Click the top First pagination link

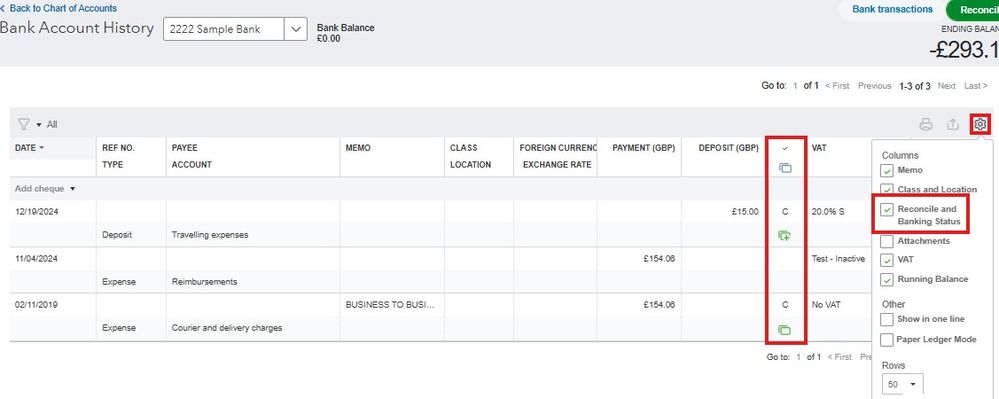[x=837, y=85]
